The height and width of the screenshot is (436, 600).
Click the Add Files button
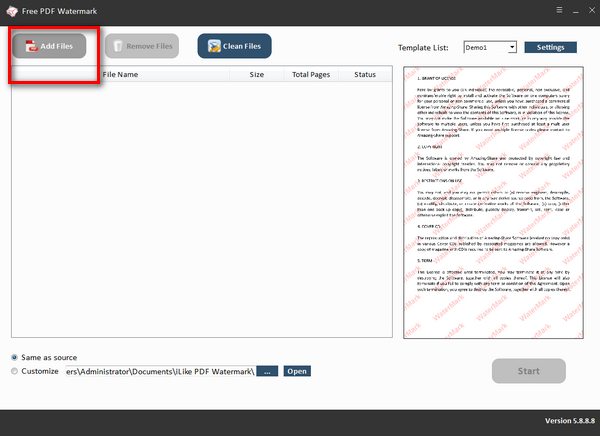click(x=49, y=46)
